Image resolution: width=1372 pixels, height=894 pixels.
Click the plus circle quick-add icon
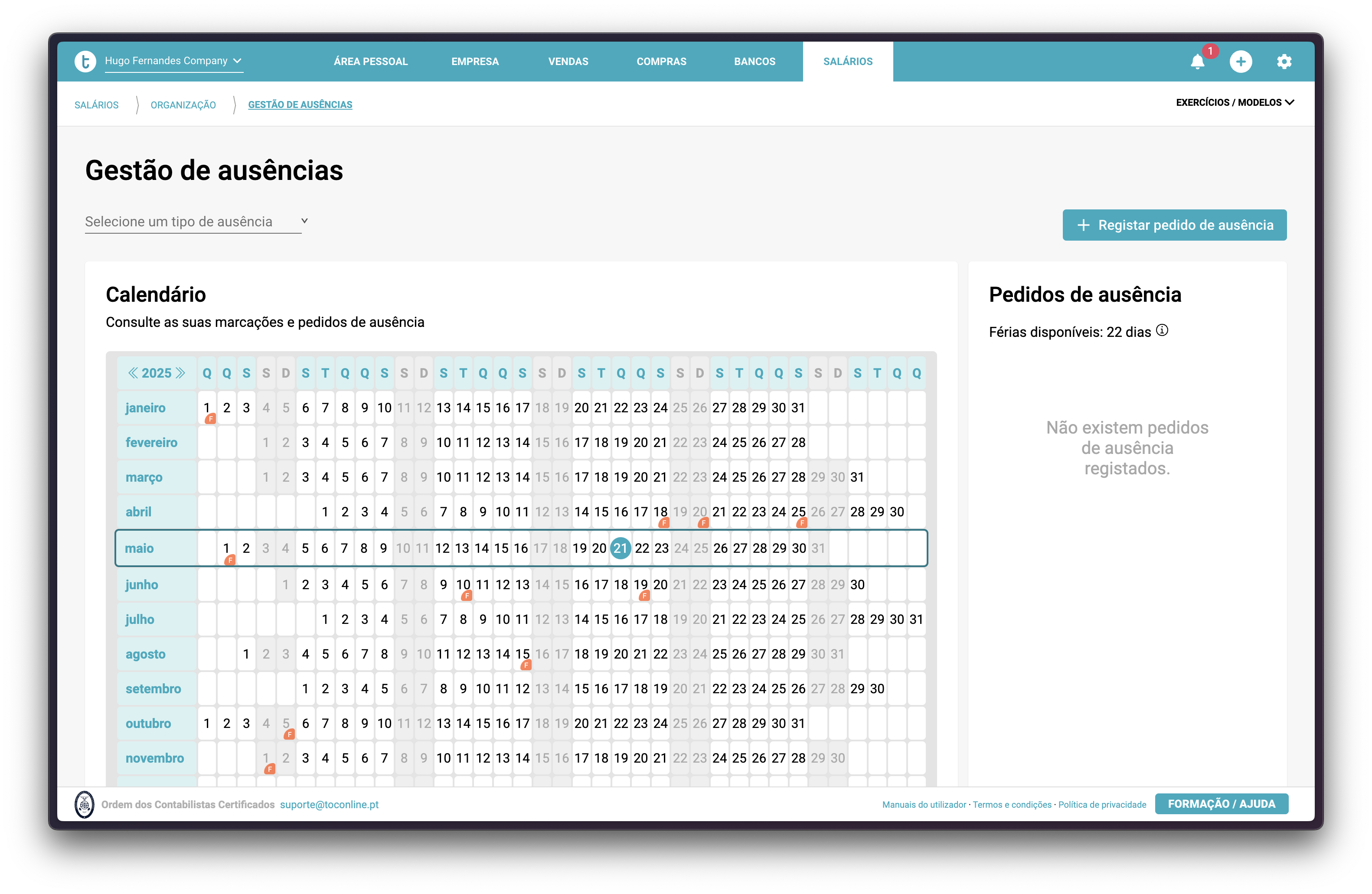pyautogui.click(x=1241, y=62)
